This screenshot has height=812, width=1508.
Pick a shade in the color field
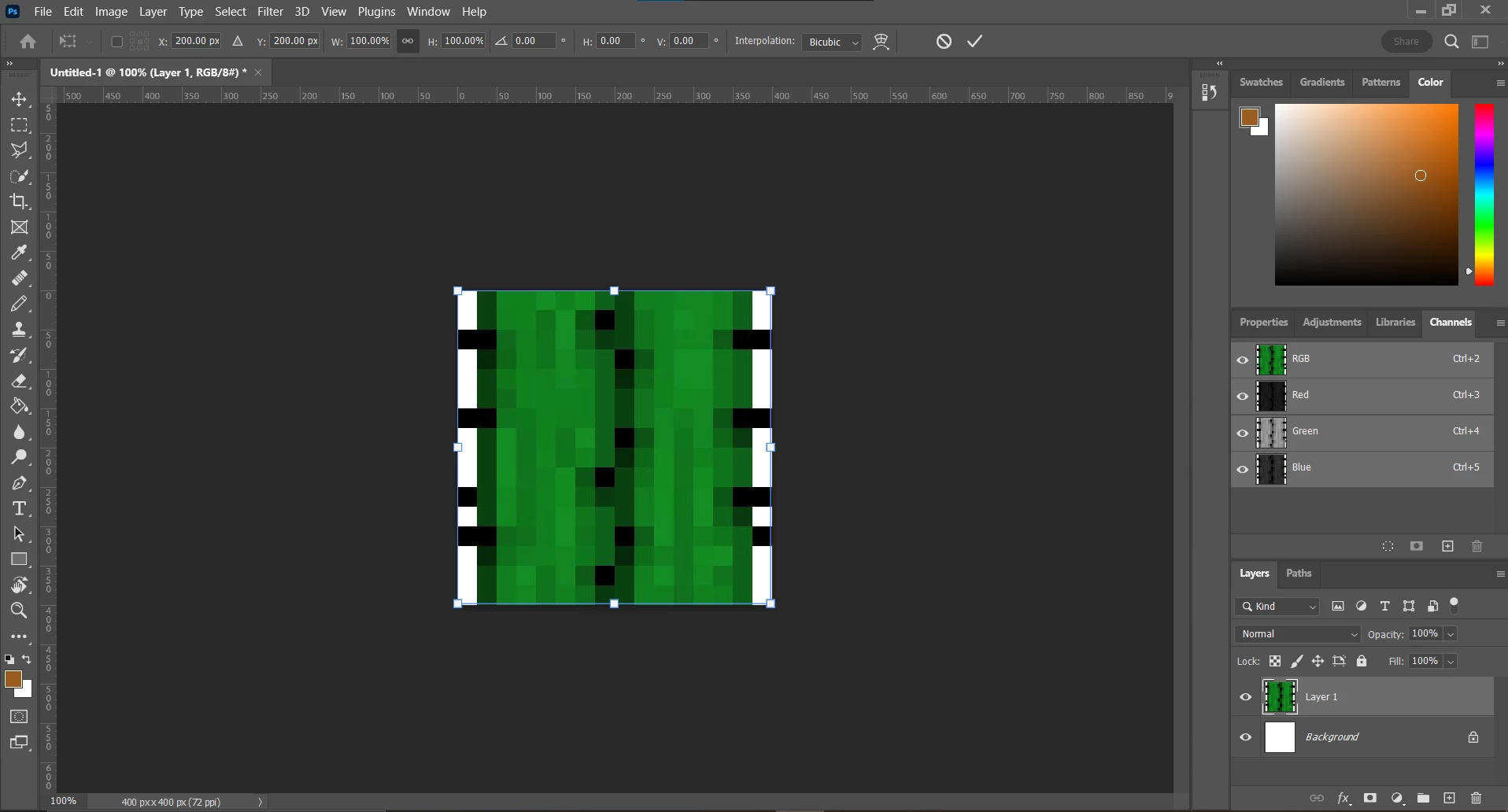pos(1366,194)
